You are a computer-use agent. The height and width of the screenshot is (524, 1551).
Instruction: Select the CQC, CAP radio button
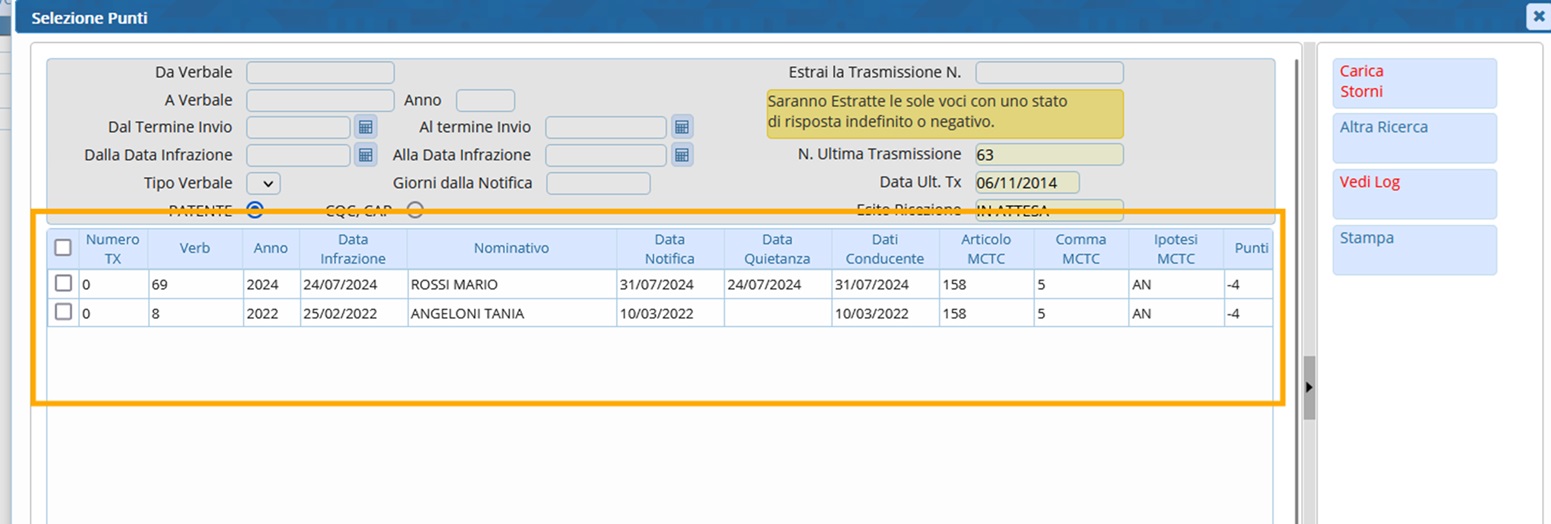click(x=414, y=209)
